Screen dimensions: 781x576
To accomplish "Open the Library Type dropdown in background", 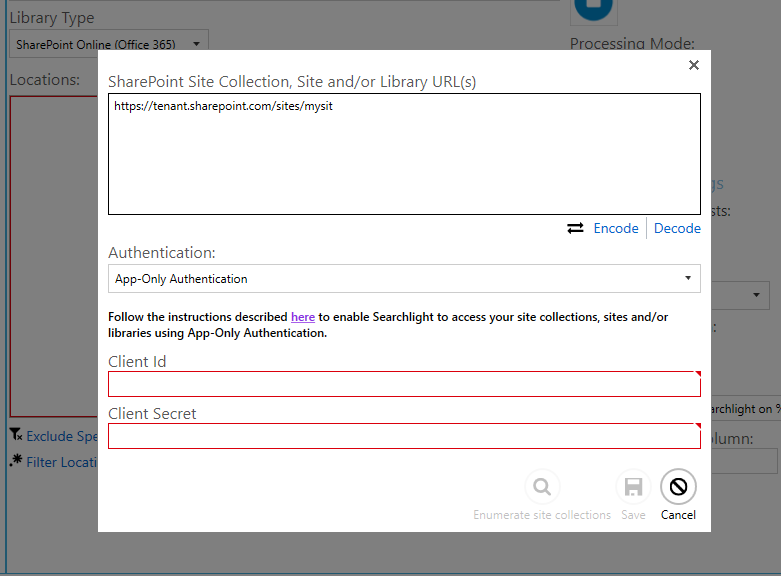I will [109, 44].
